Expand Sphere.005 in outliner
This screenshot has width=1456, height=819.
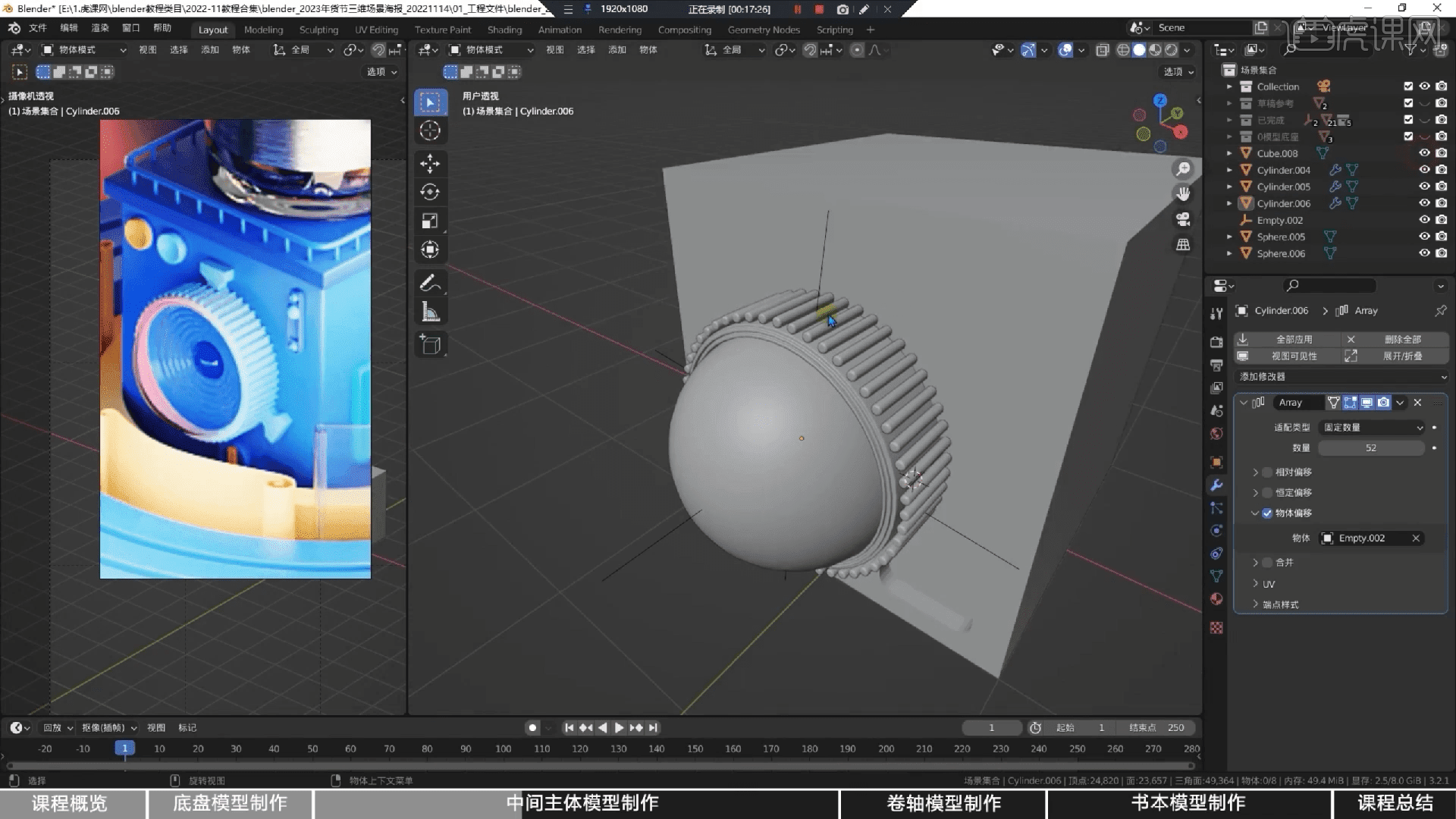coord(1229,237)
